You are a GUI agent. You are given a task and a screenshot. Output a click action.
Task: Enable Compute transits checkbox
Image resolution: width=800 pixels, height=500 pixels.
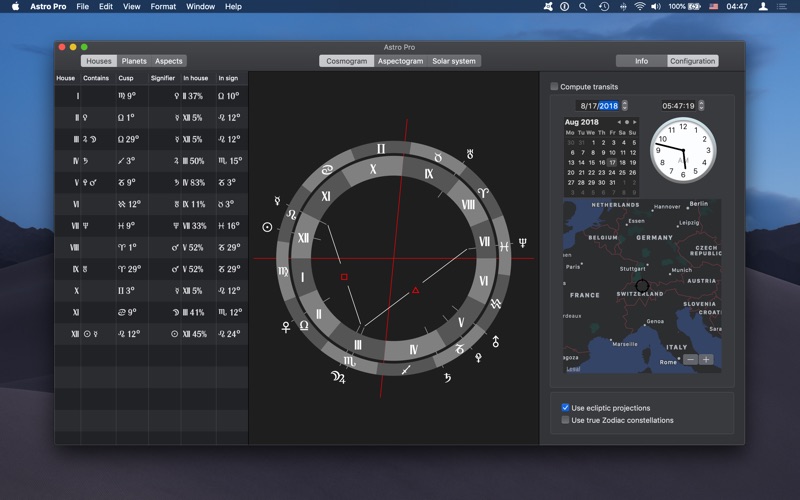(555, 87)
